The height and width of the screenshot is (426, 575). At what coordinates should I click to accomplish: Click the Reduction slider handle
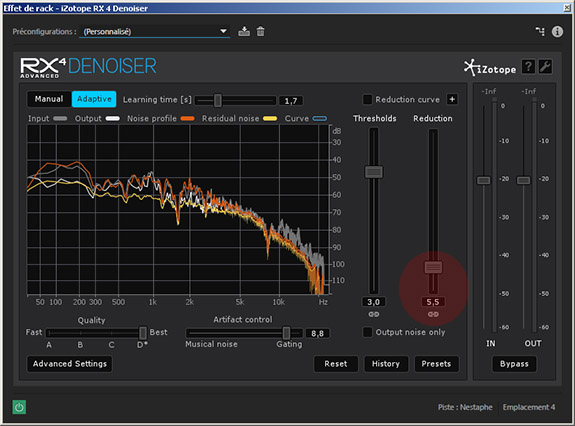(433, 267)
